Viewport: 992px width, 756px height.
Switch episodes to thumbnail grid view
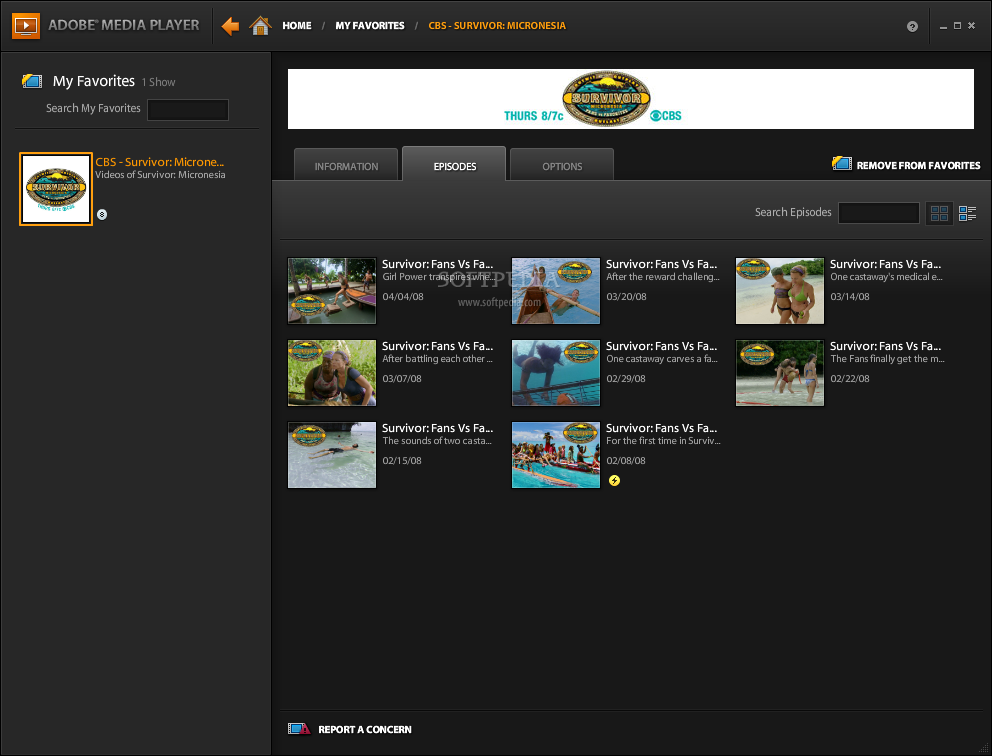pos(939,213)
